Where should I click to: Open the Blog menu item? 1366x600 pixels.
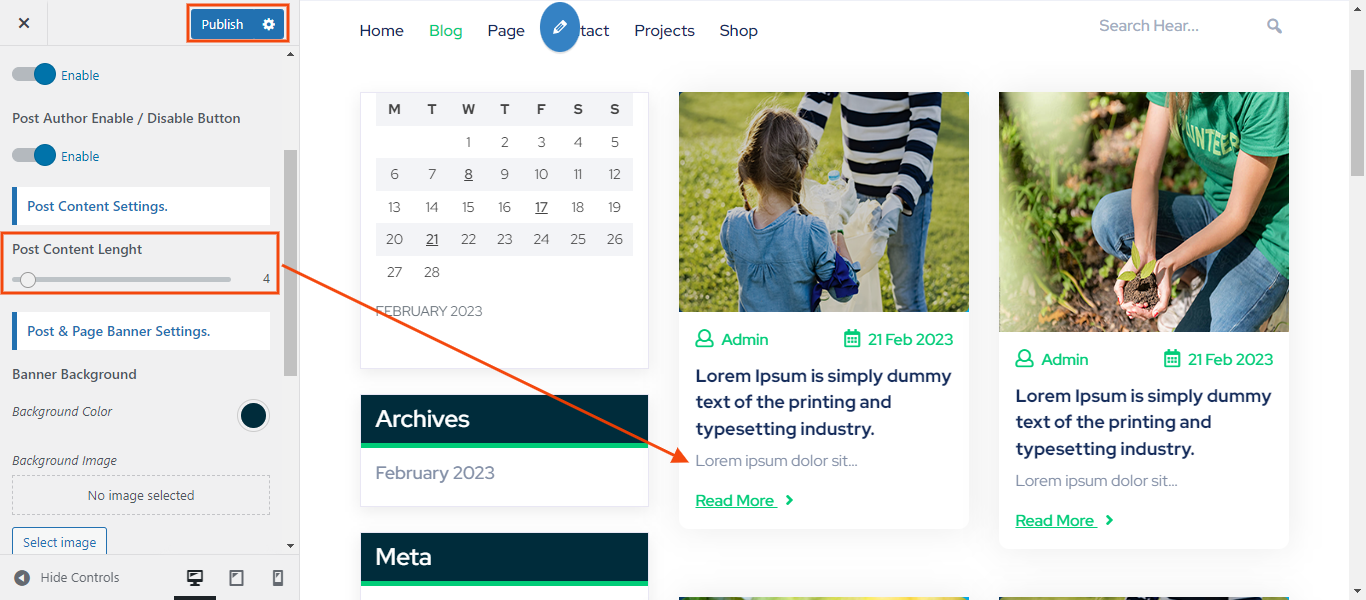(445, 31)
